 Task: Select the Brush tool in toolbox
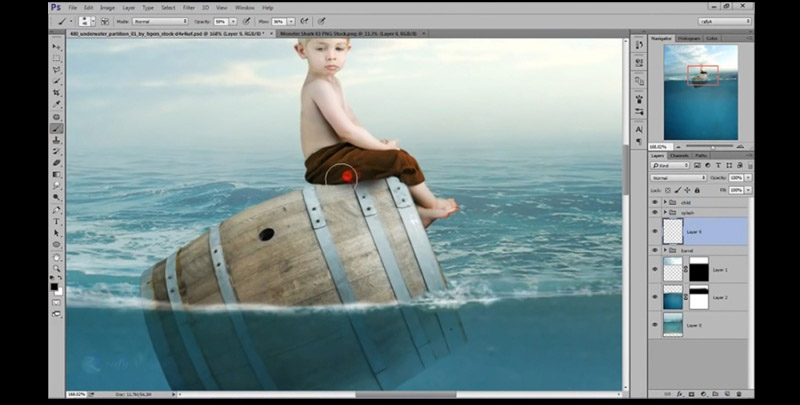(x=57, y=129)
